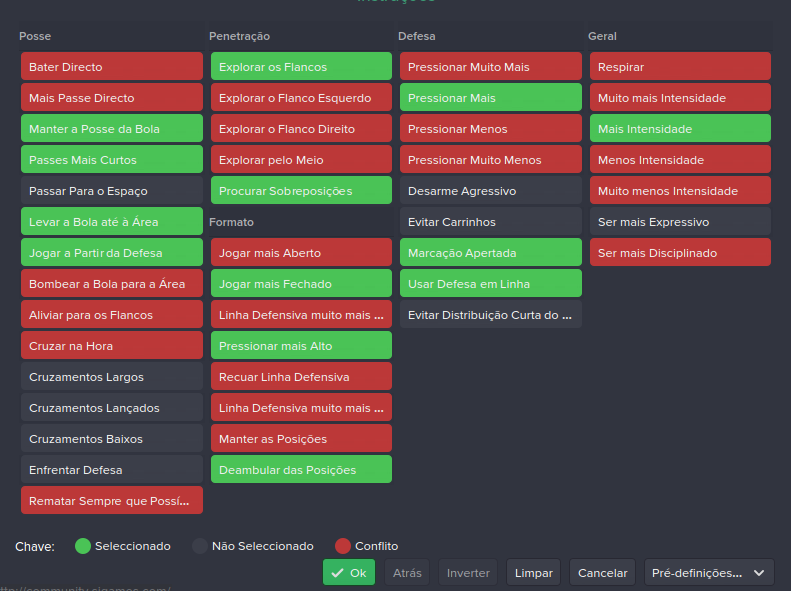Select Explorar o Flanco Esquerdo

301,97
